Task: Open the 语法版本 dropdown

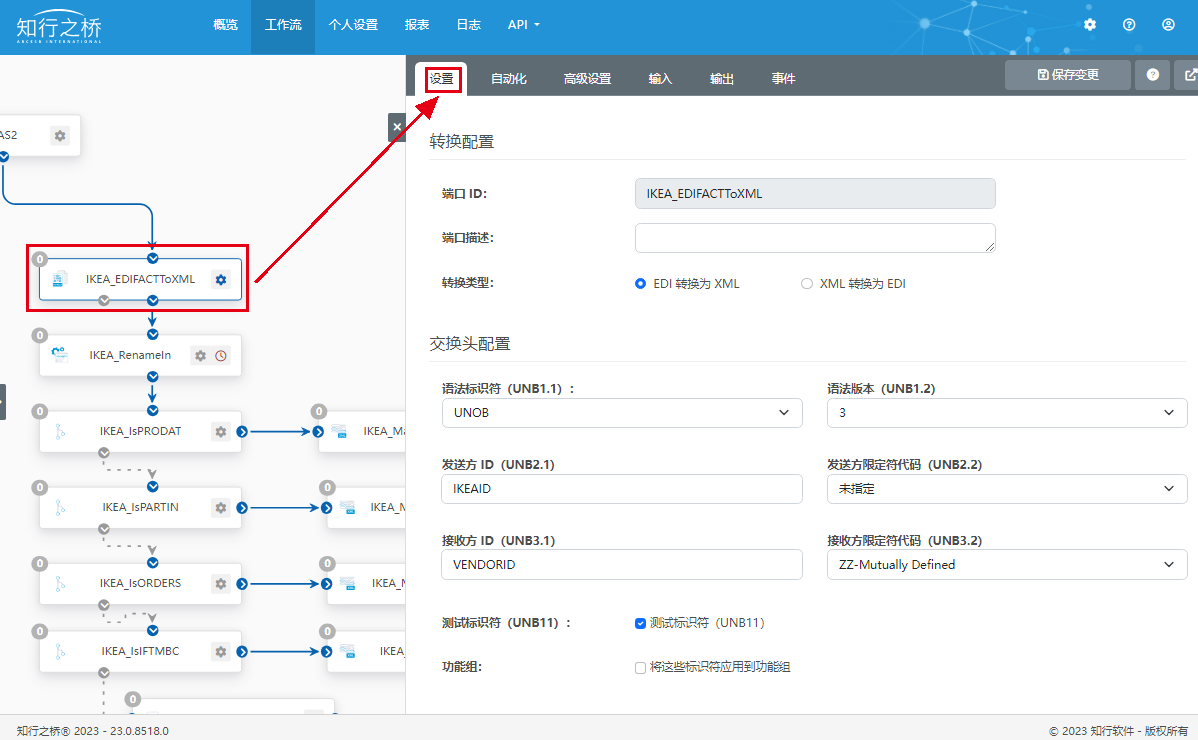Action: click(1007, 413)
